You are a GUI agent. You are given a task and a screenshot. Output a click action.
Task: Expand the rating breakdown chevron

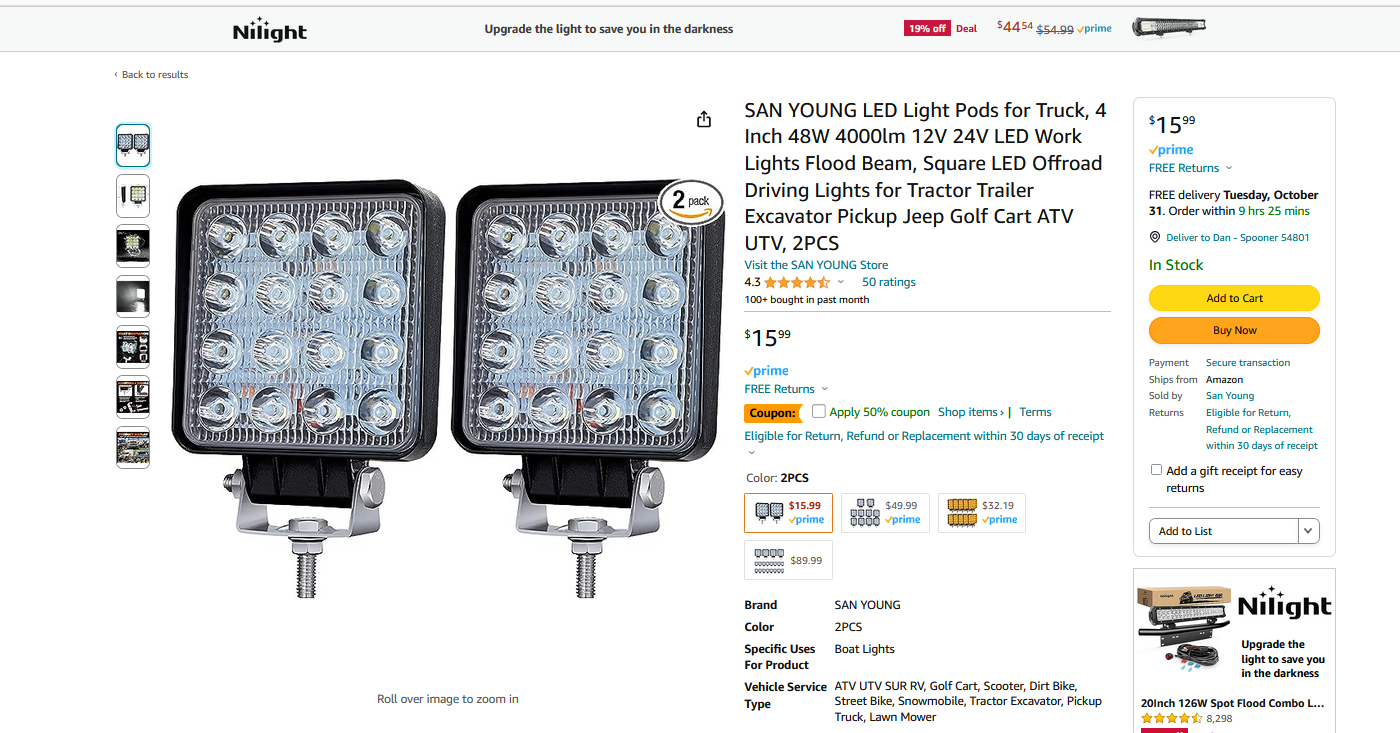click(x=840, y=283)
